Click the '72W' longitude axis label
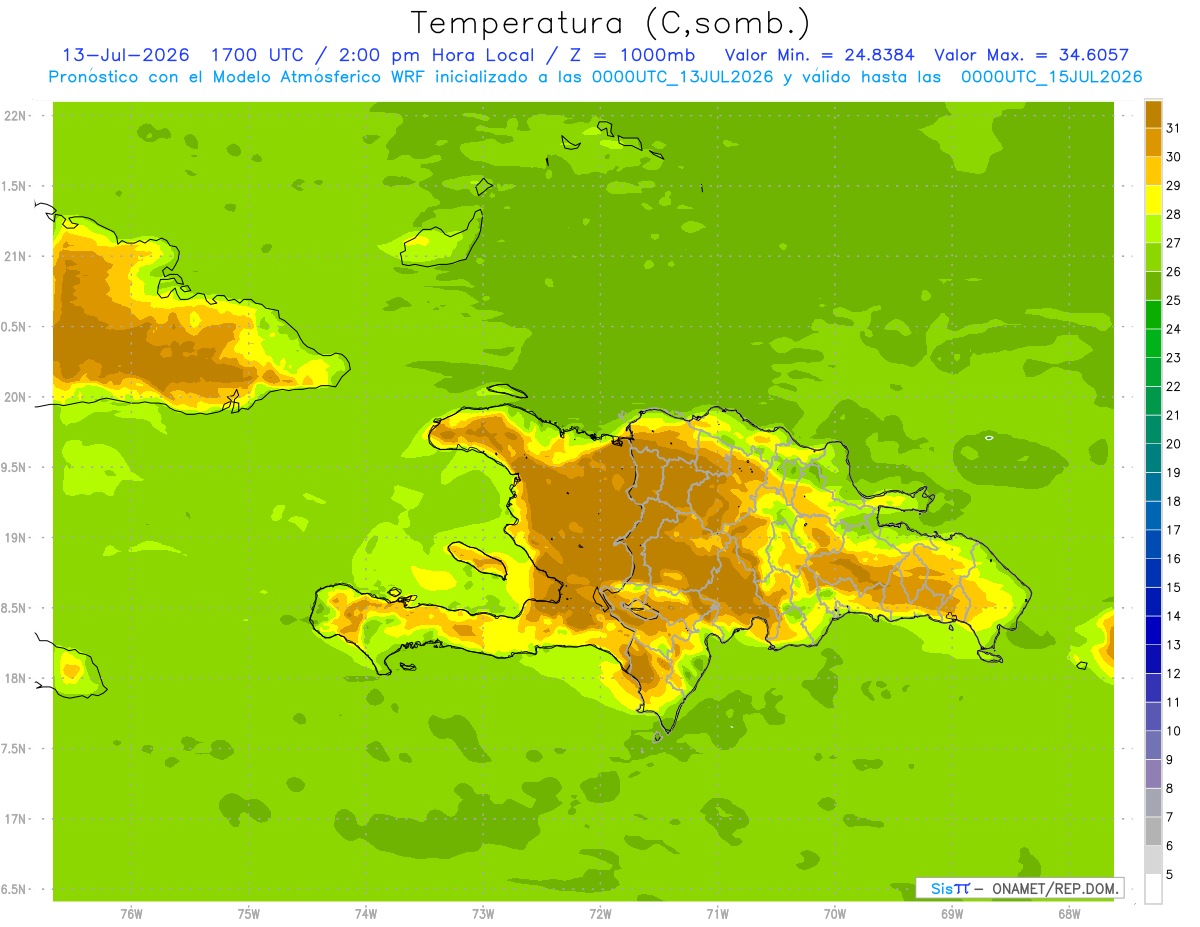 pyautogui.click(x=600, y=913)
